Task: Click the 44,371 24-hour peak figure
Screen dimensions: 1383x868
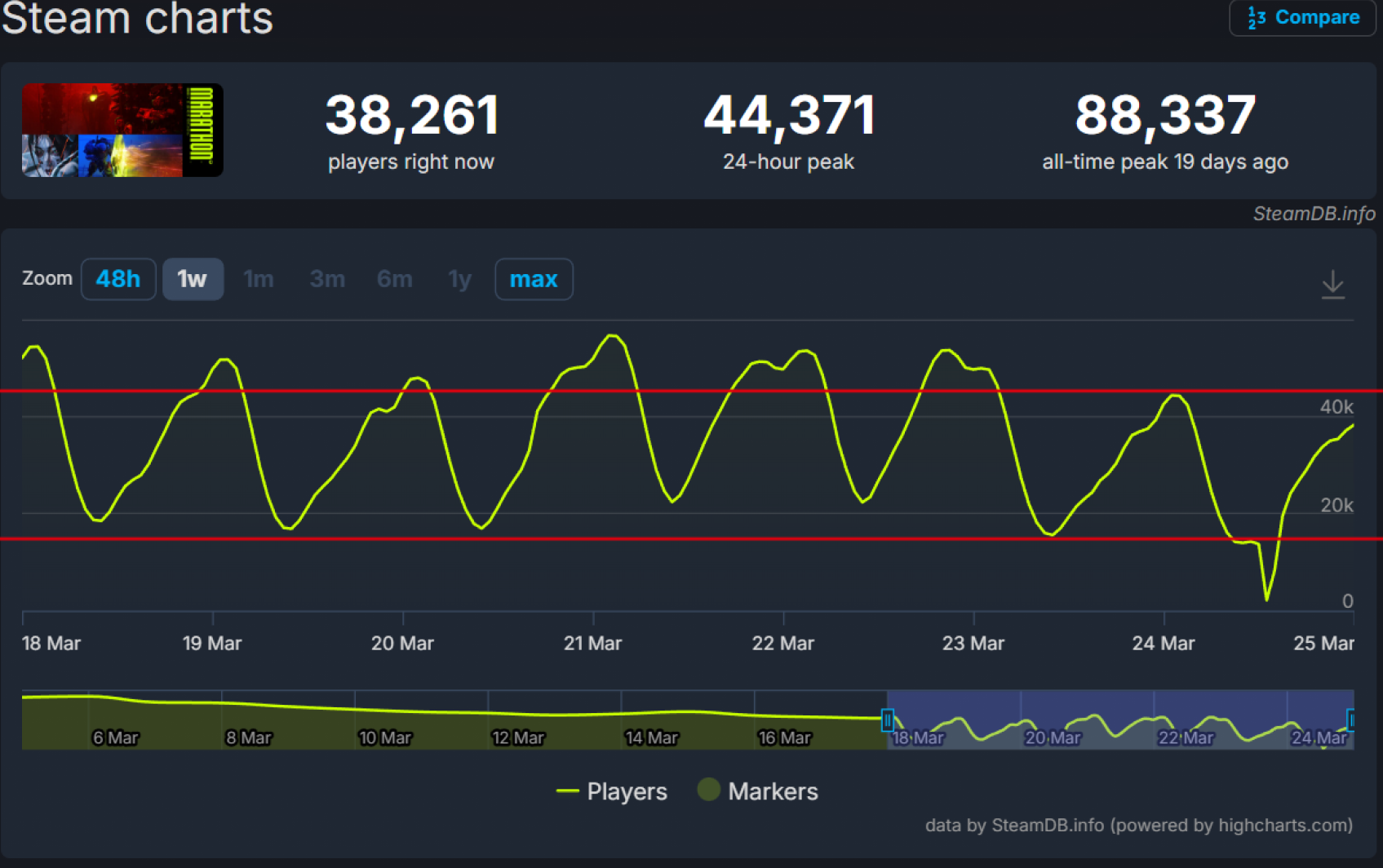Action: [789, 115]
